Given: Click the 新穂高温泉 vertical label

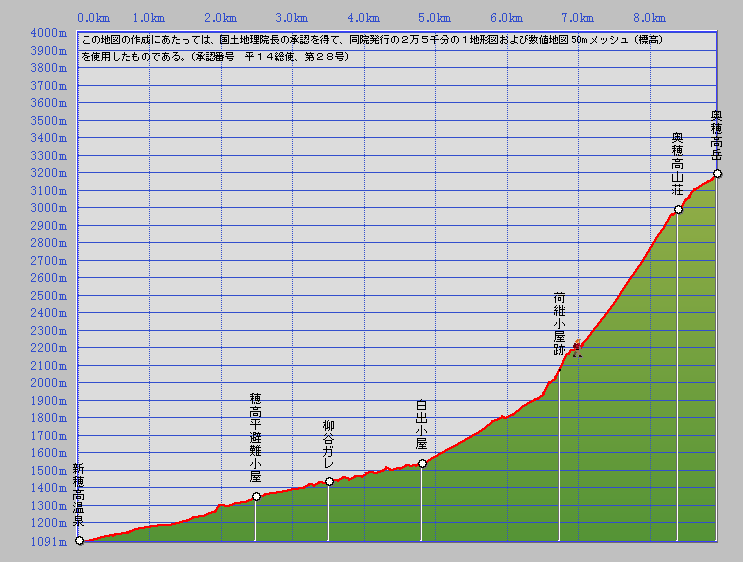Looking at the screenshot, I should pyautogui.click(x=79, y=495).
